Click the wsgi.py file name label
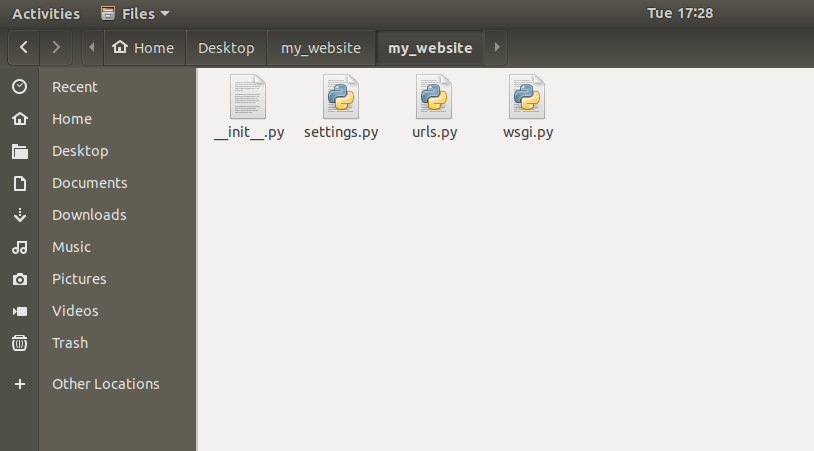This screenshot has width=814, height=451. point(528,132)
